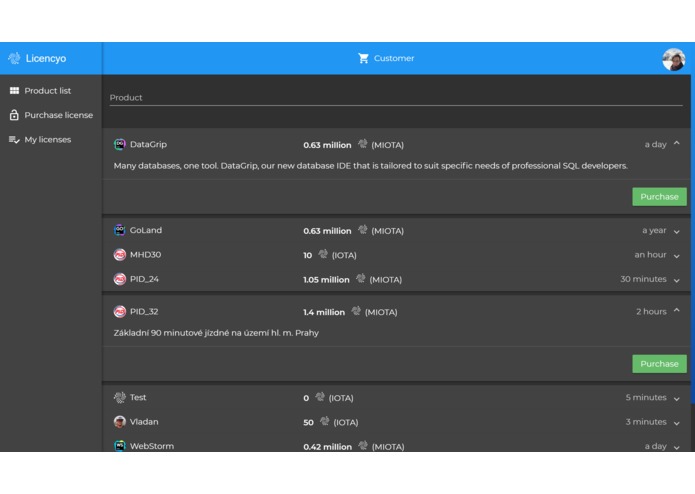Click the WebStorm product icon
This screenshot has height=494, width=695.
(x=120, y=446)
